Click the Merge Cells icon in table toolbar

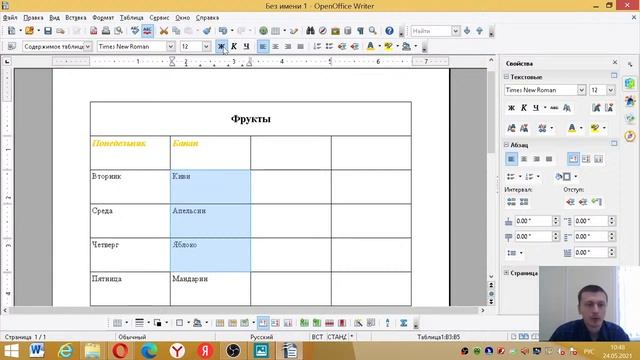click(220, 323)
